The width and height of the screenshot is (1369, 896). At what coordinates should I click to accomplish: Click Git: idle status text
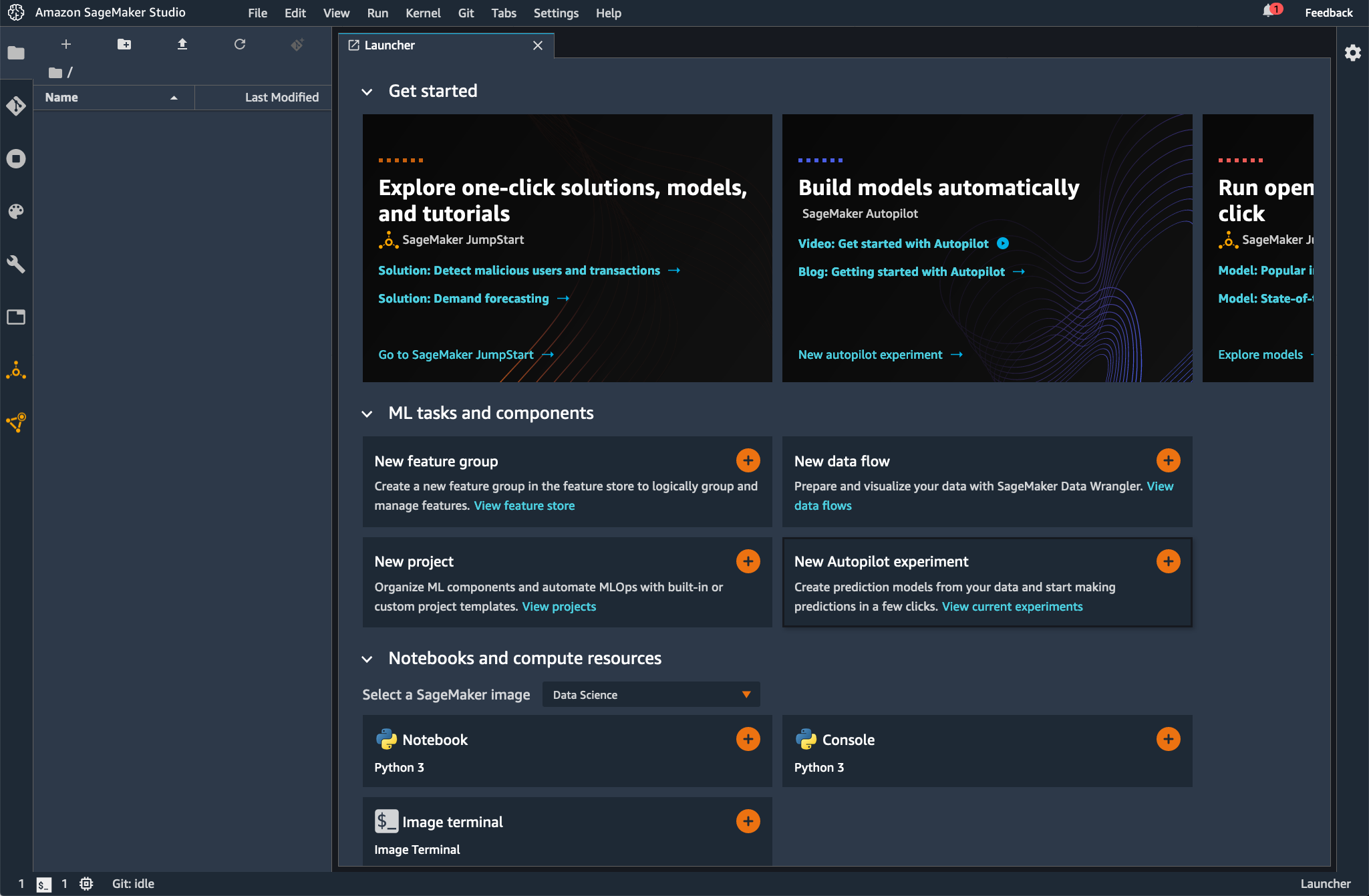pyautogui.click(x=133, y=884)
